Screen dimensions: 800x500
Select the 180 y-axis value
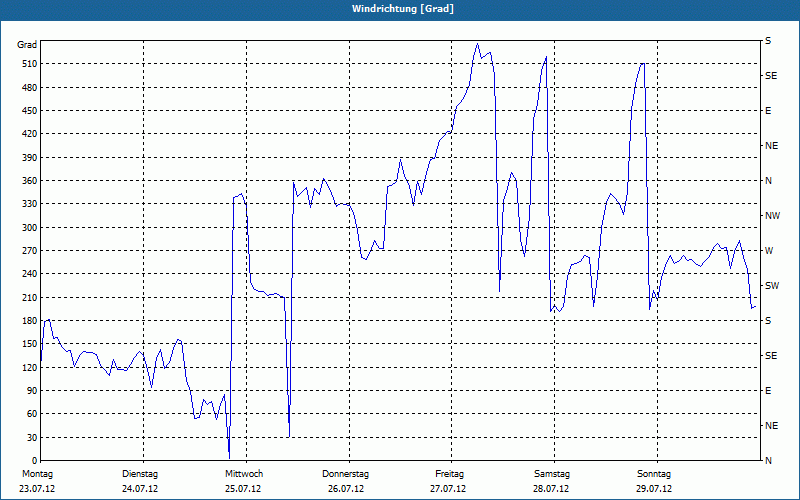[30, 321]
